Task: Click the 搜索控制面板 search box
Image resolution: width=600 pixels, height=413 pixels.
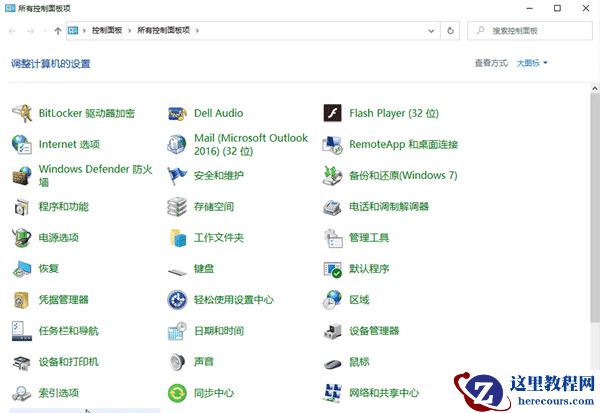Action: 530,31
